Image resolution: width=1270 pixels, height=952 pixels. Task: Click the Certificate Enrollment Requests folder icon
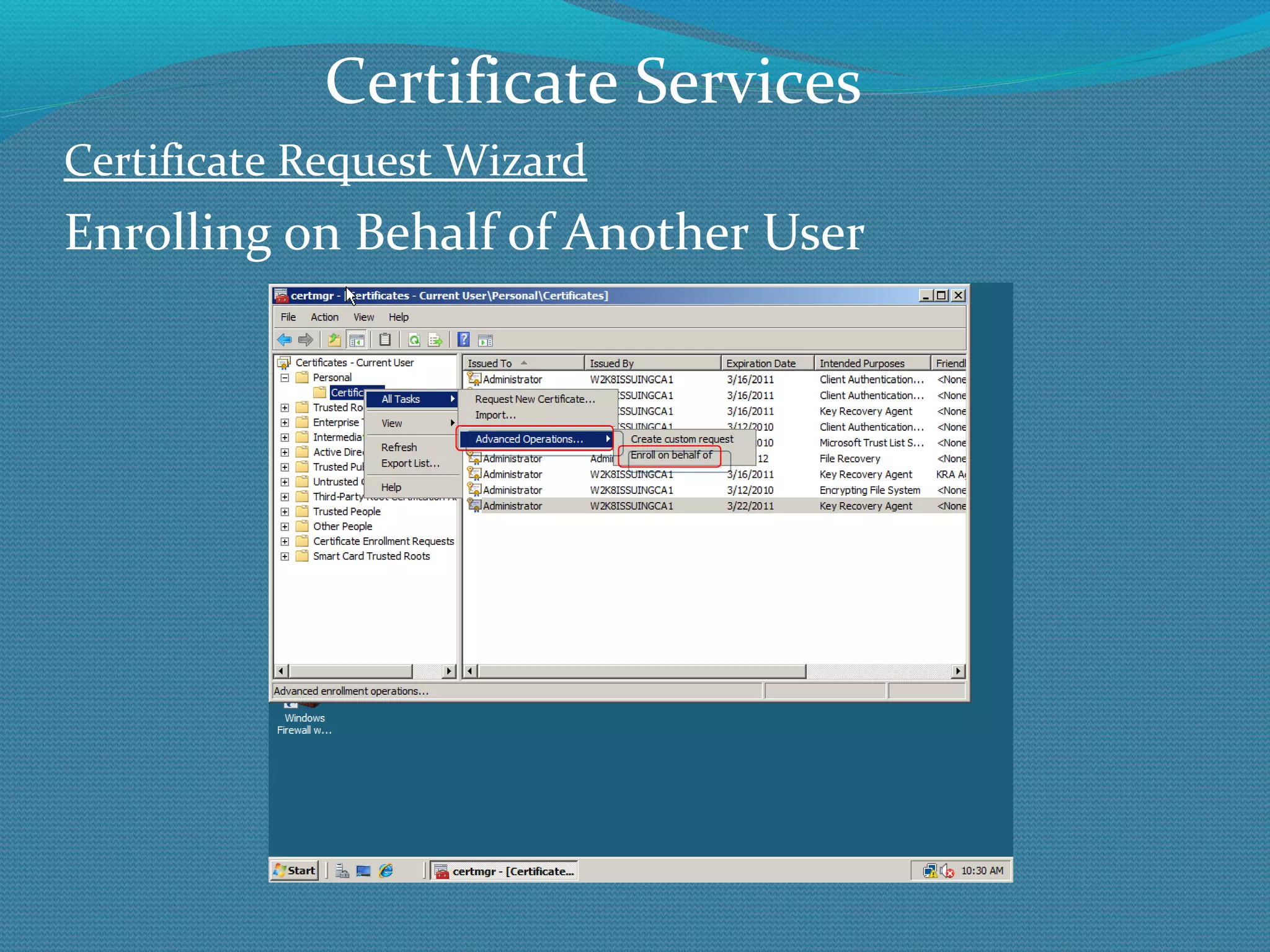coord(302,541)
